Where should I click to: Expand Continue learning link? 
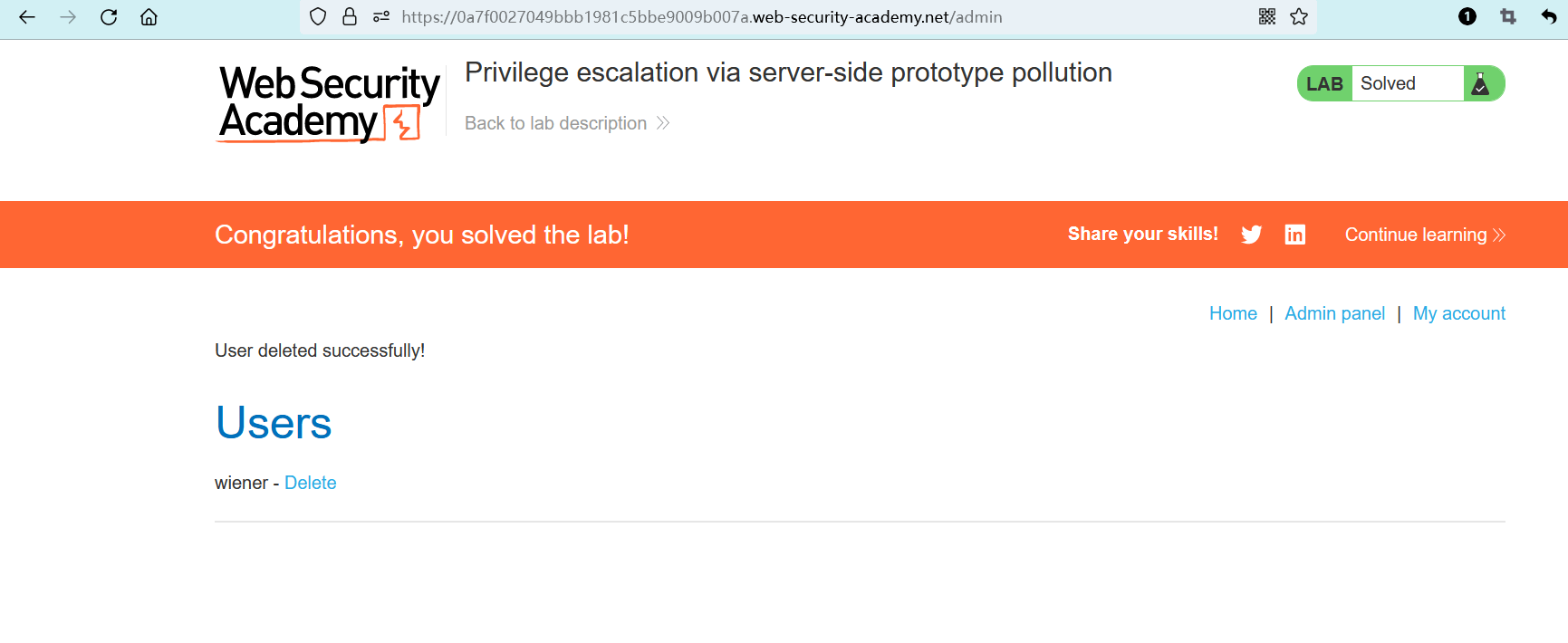[x=1424, y=235]
